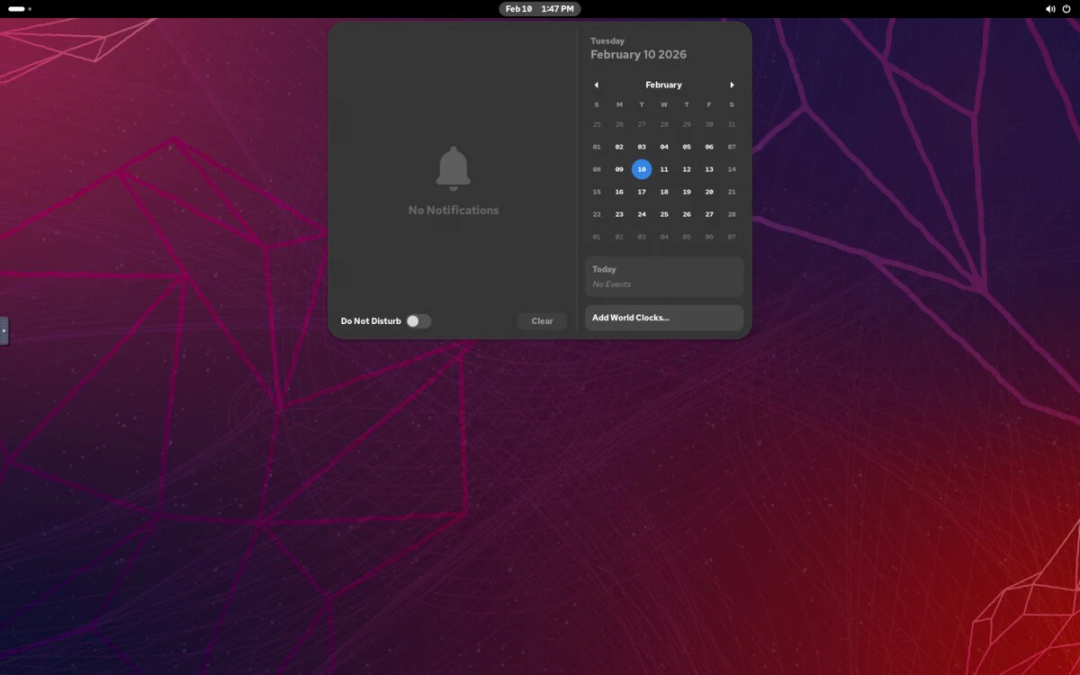
Task: Select February 22 in calendar
Action: click(596, 214)
